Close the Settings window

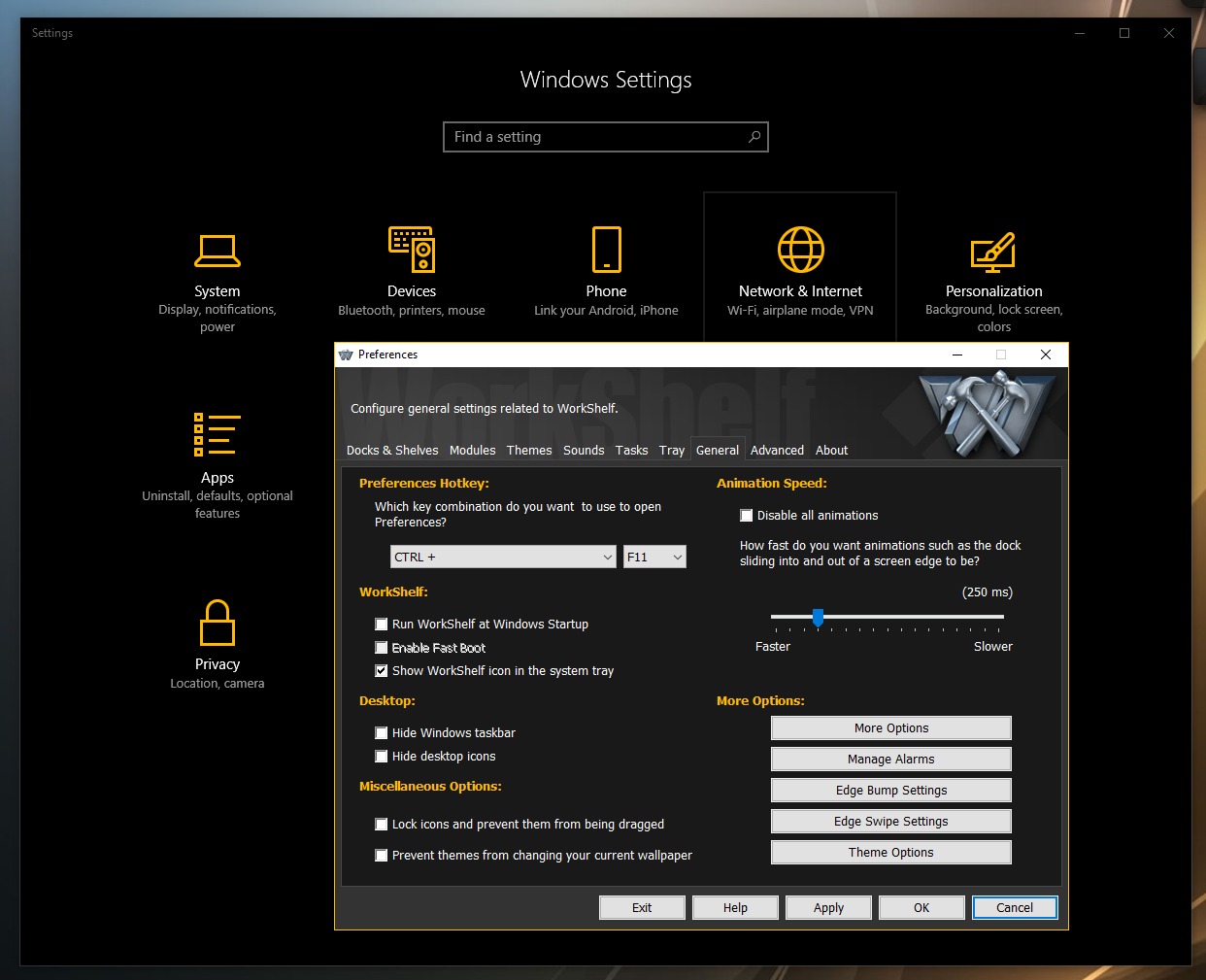1169,33
